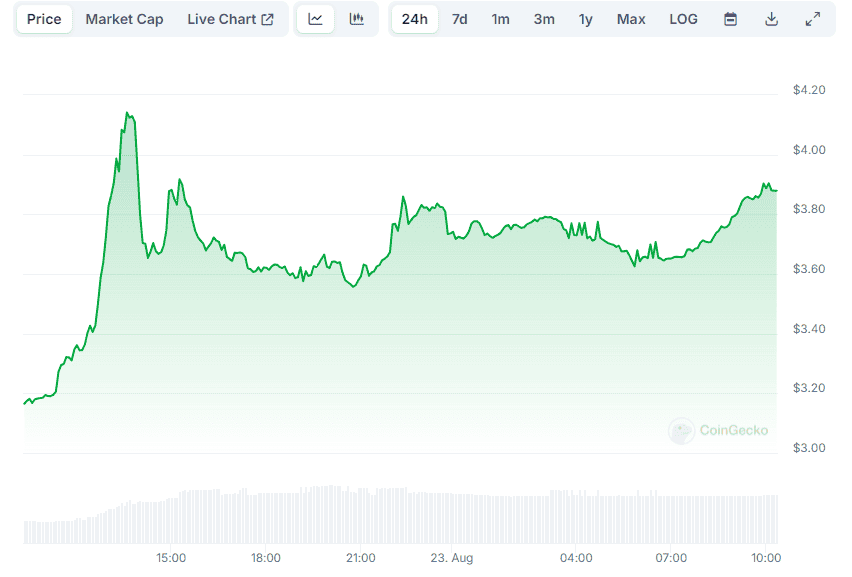Click the volume bars below the chart

[400, 515]
